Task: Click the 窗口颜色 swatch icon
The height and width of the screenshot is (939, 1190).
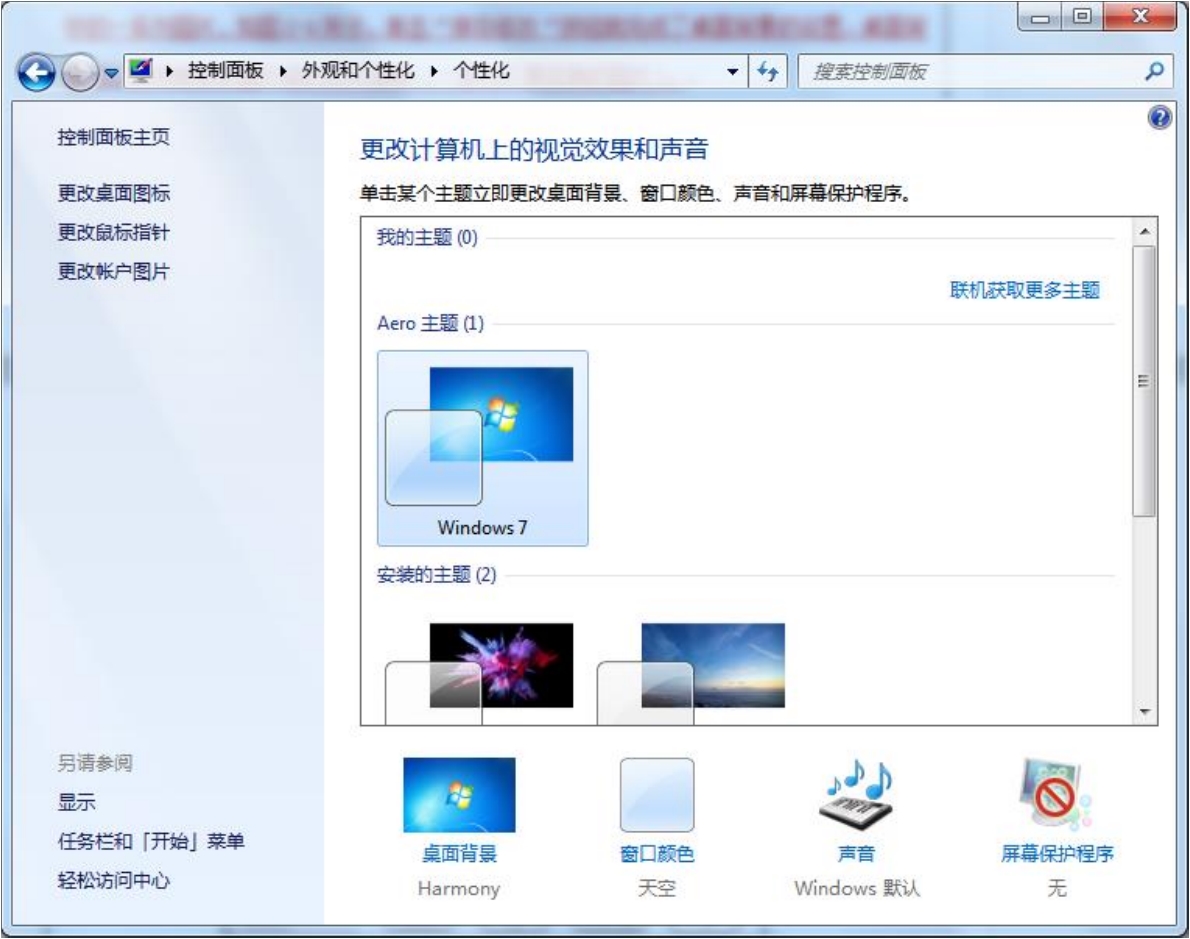Action: [x=657, y=795]
